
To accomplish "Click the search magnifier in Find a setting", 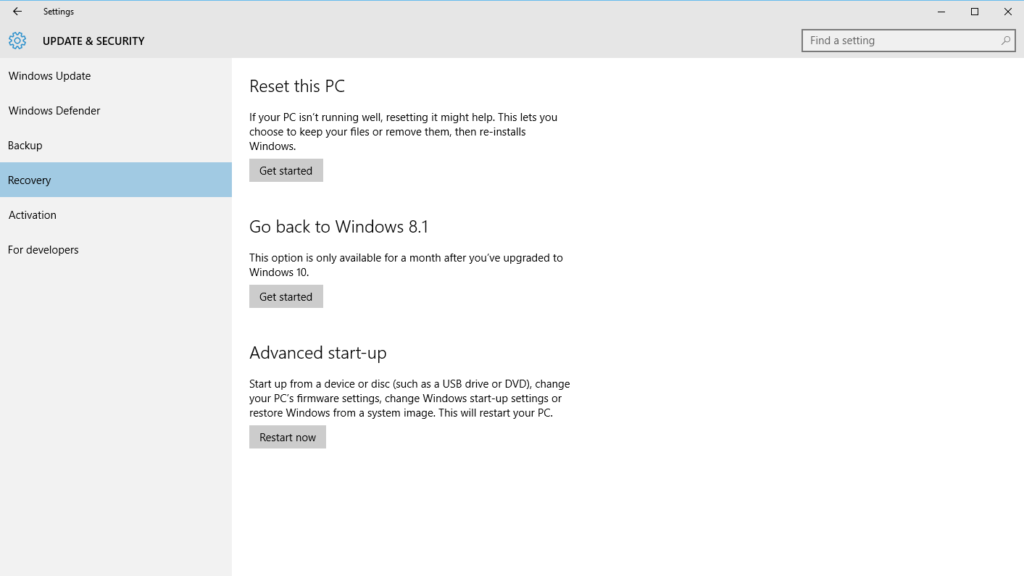I will [x=1004, y=40].
